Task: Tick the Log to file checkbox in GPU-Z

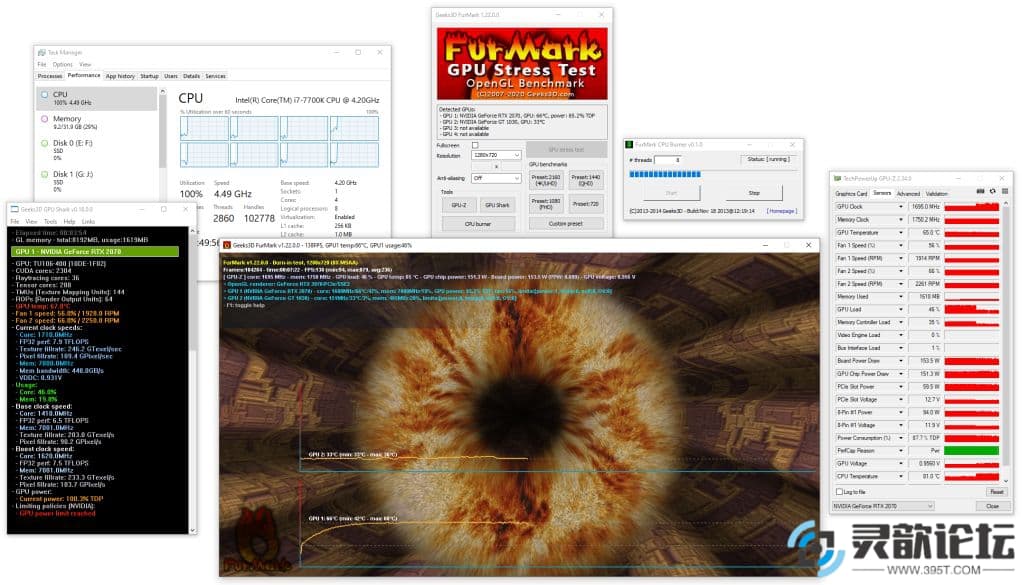Action: (x=840, y=492)
